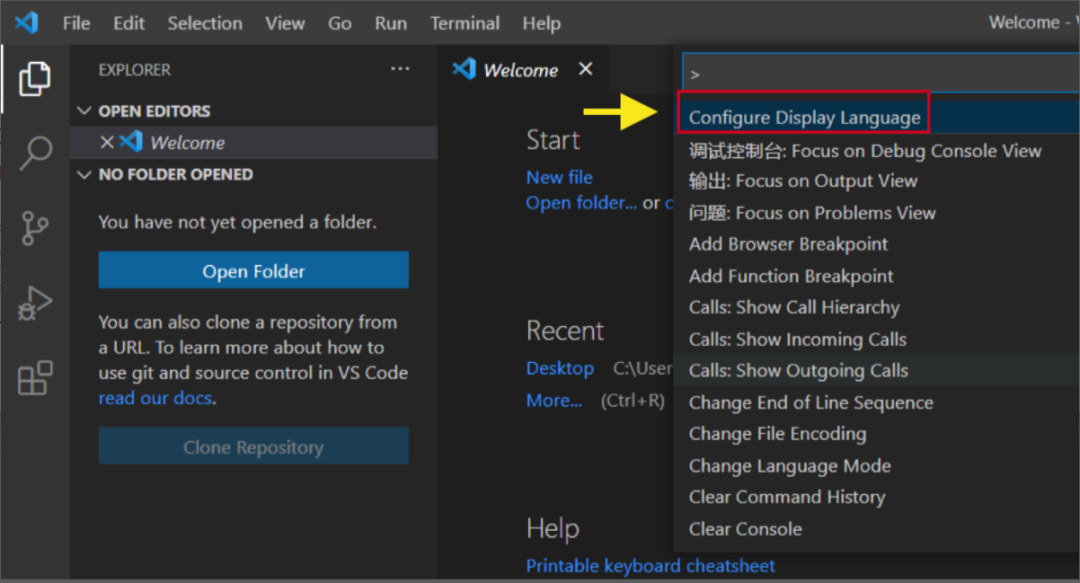Click the VS Code logo in title bar
This screenshot has height=583, width=1080.
27,23
